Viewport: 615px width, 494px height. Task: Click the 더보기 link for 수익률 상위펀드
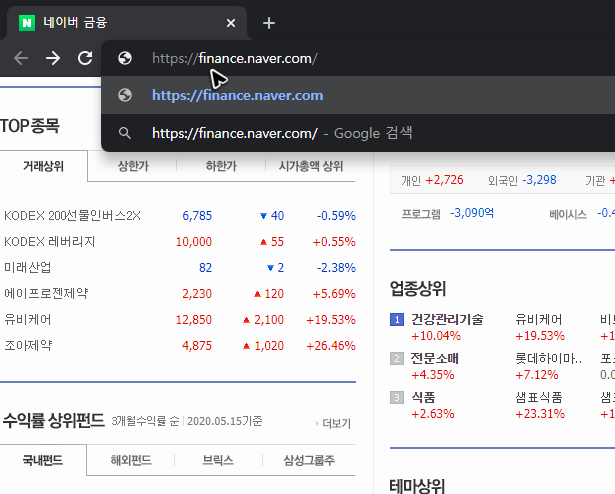tap(333, 423)
